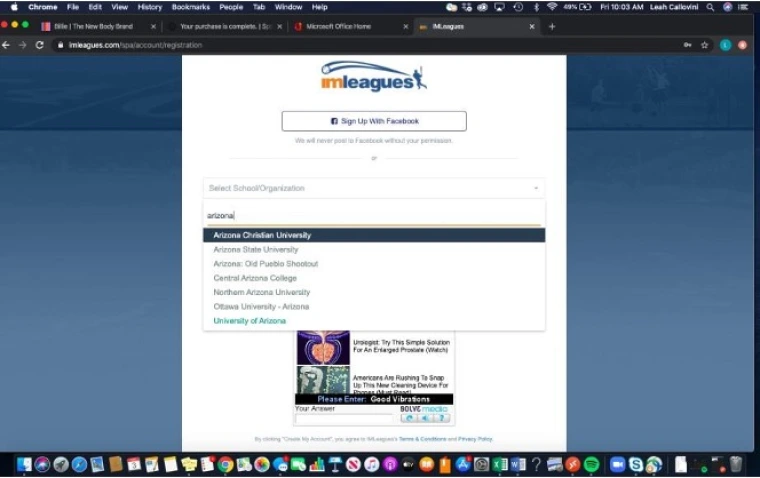Open the Apple menu
760x478 pixels.
(14, 7)
